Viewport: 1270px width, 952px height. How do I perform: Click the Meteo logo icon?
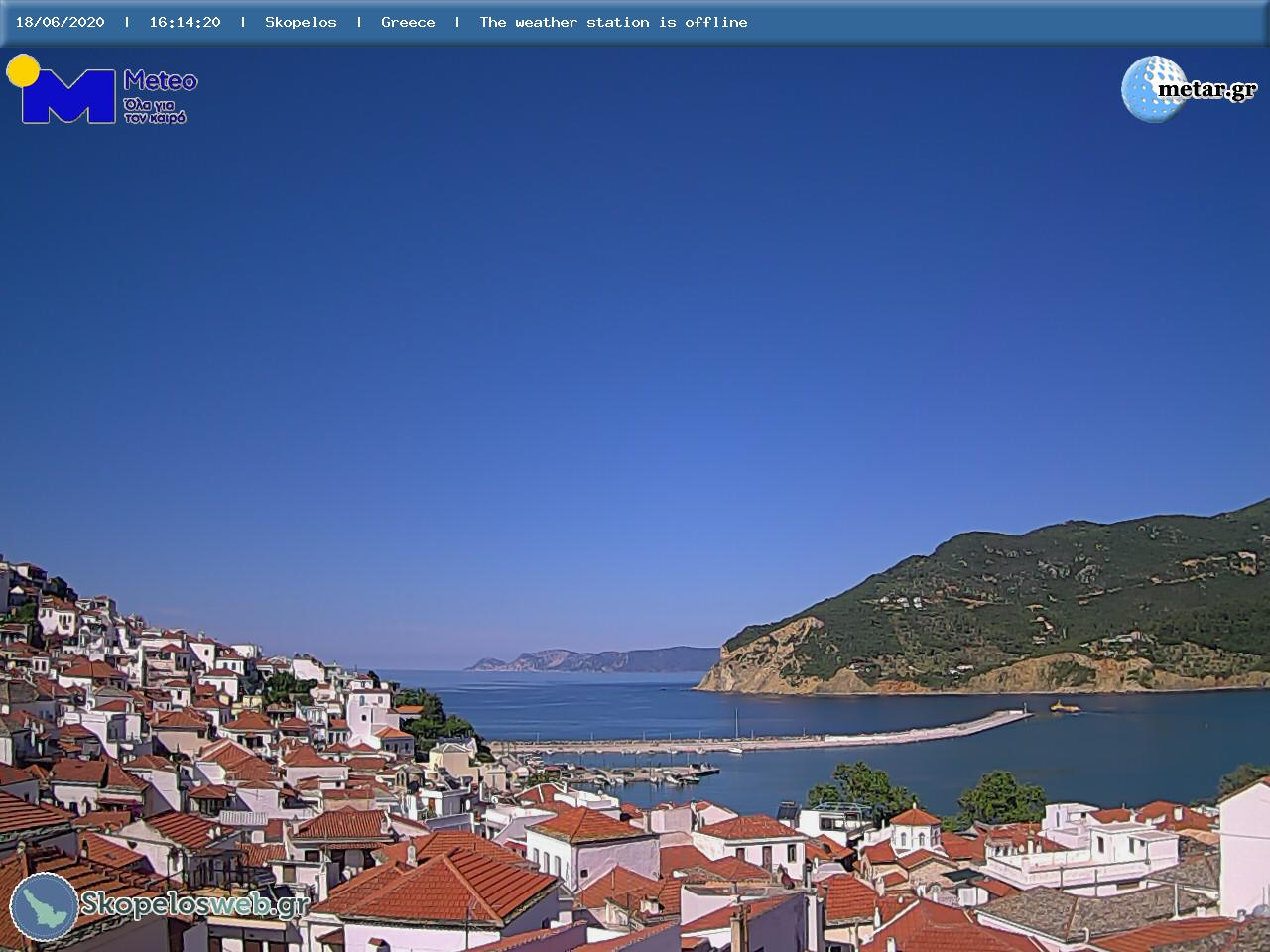pos(62,89)
